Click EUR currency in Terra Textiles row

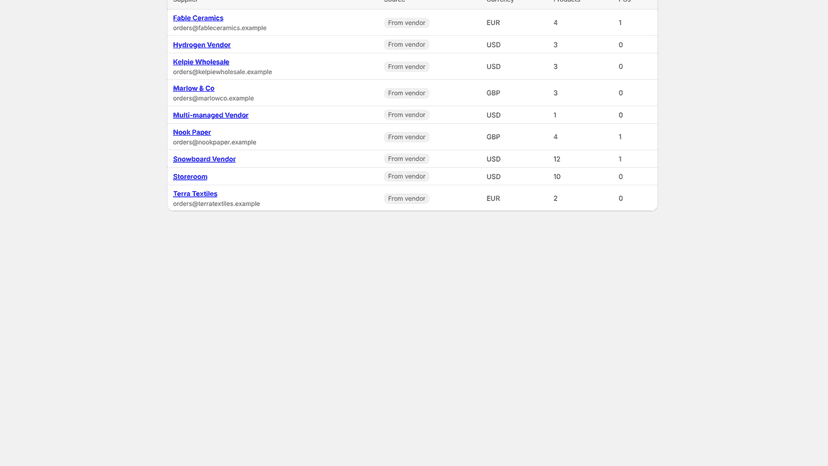pyautogui.click(x=493, y=199)
